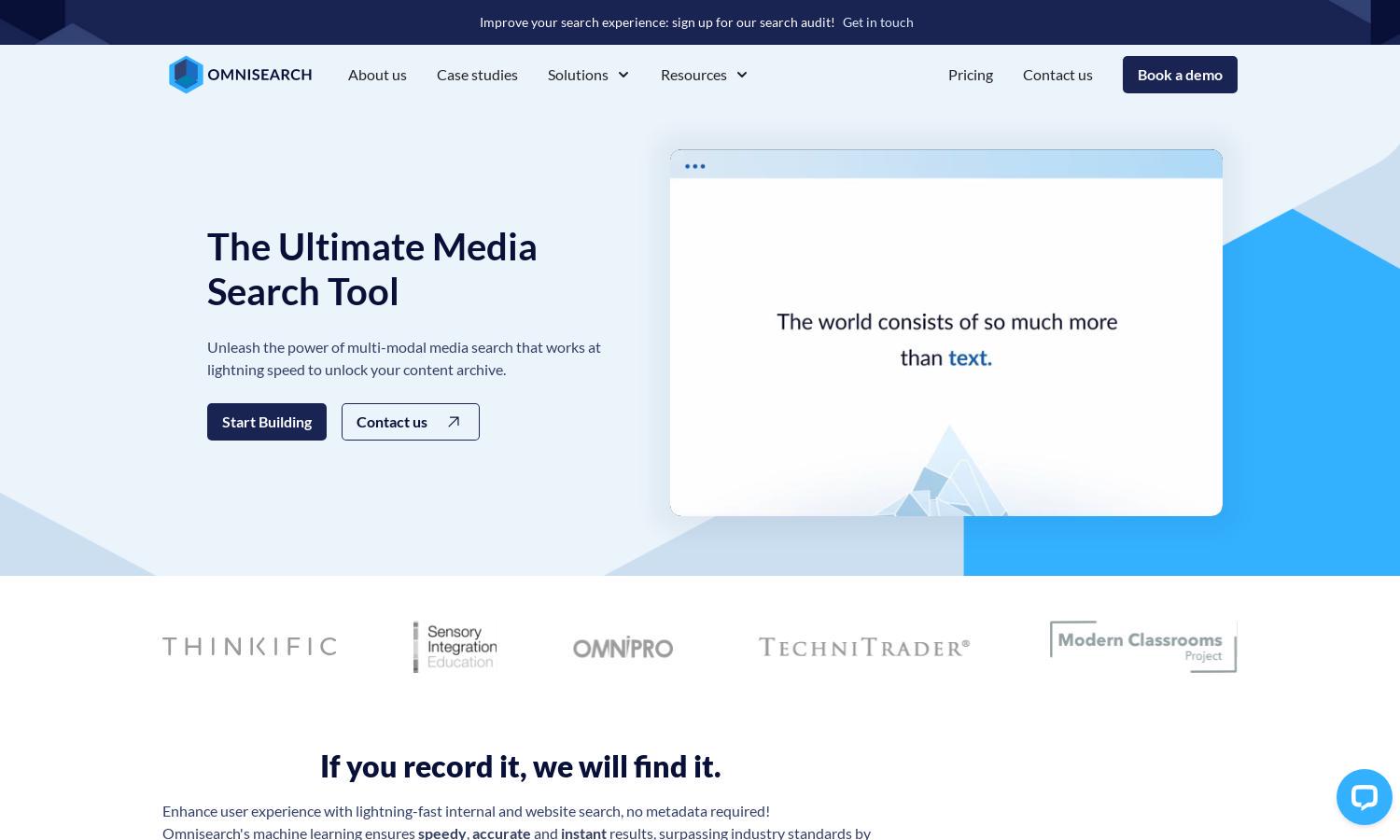Click the heading The Ultimate Media Search Tool
This screenshot has height=840, width=1400.
[x=372, y=269]
